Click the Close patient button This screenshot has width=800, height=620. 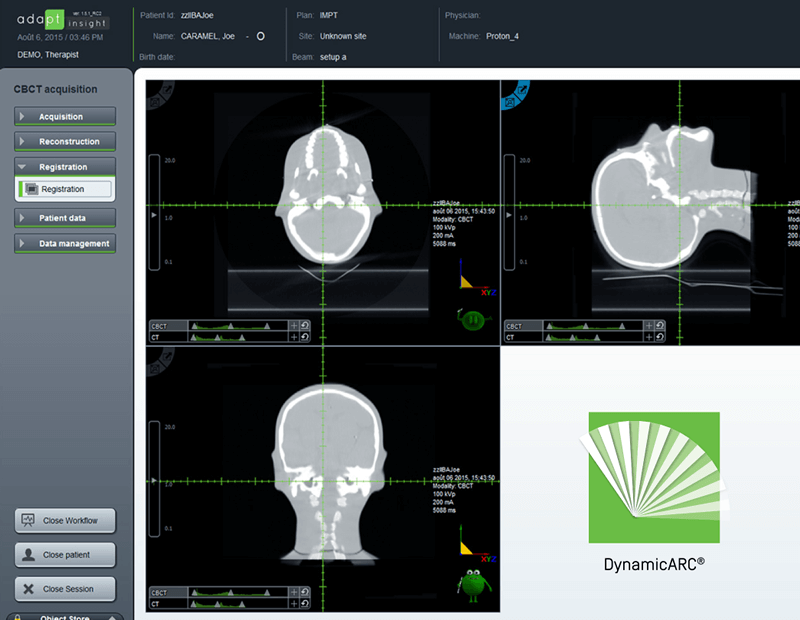pyautogui.click(x=65, y=555)
